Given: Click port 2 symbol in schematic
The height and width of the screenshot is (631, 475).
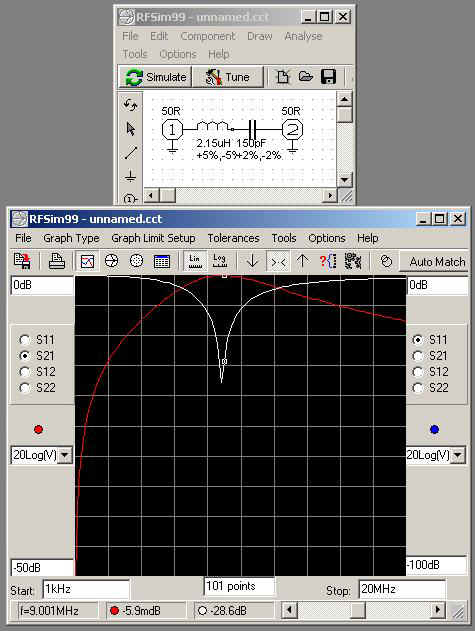Looking at the screenshot, I should (x=292, y=130).
